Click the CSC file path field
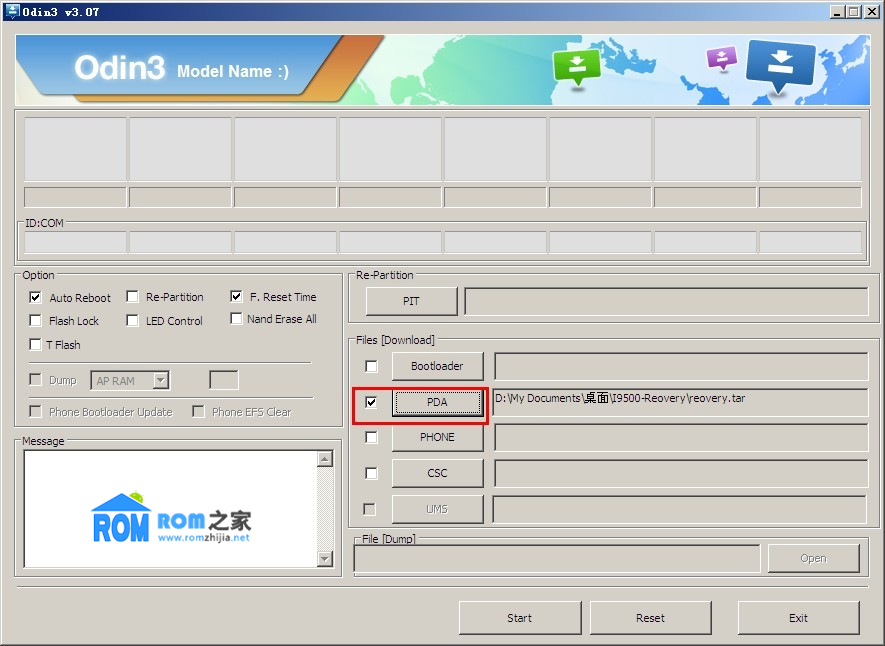 (681, 473)
